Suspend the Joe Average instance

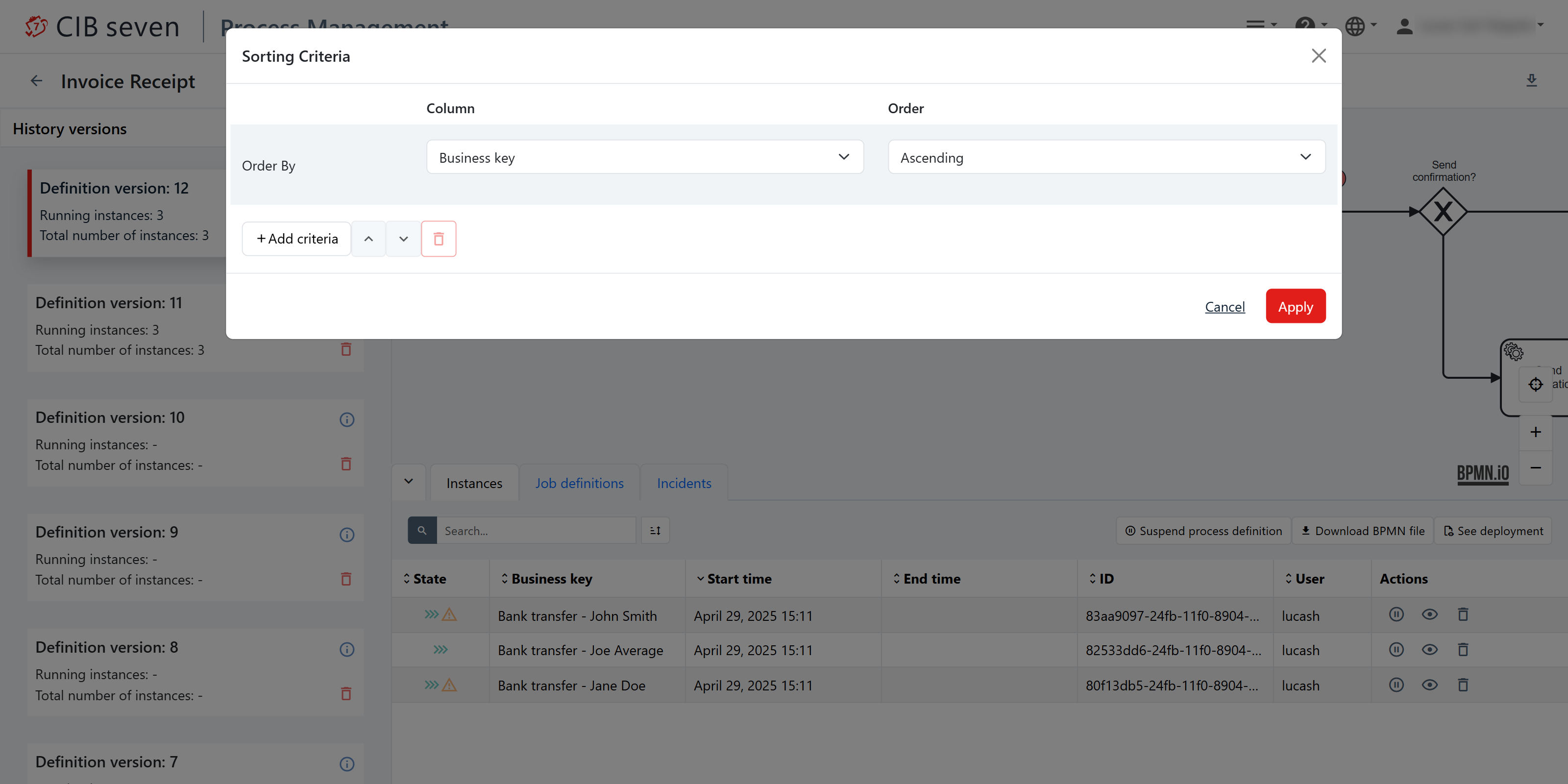pos(1396,649)
